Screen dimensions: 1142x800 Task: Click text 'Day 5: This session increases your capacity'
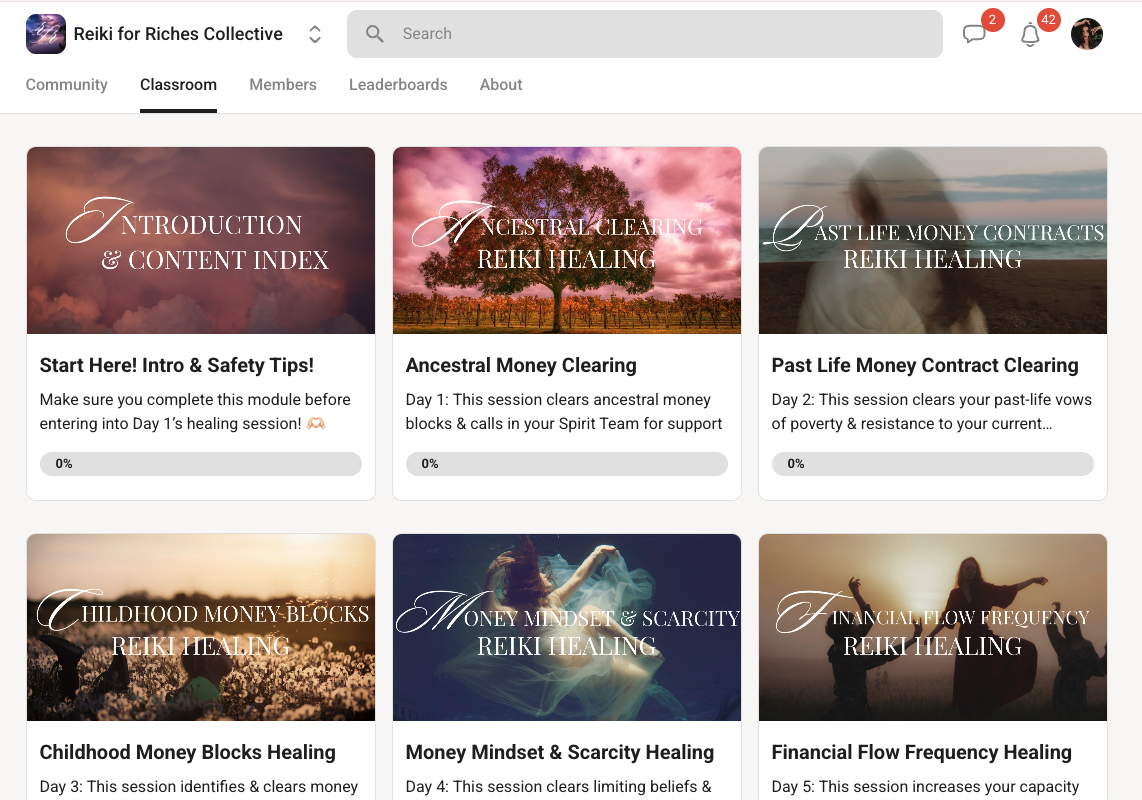pos(925,787)
